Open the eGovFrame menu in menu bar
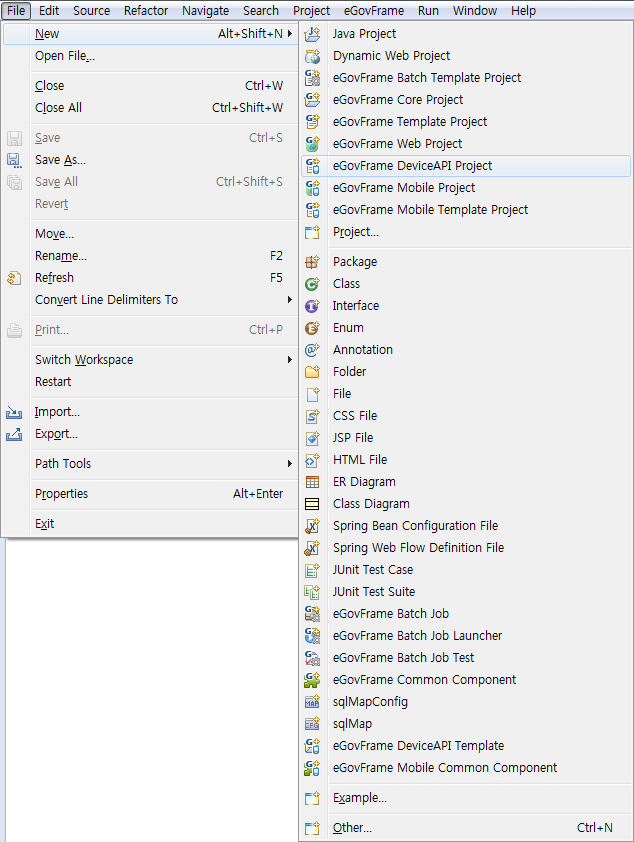 374,11
